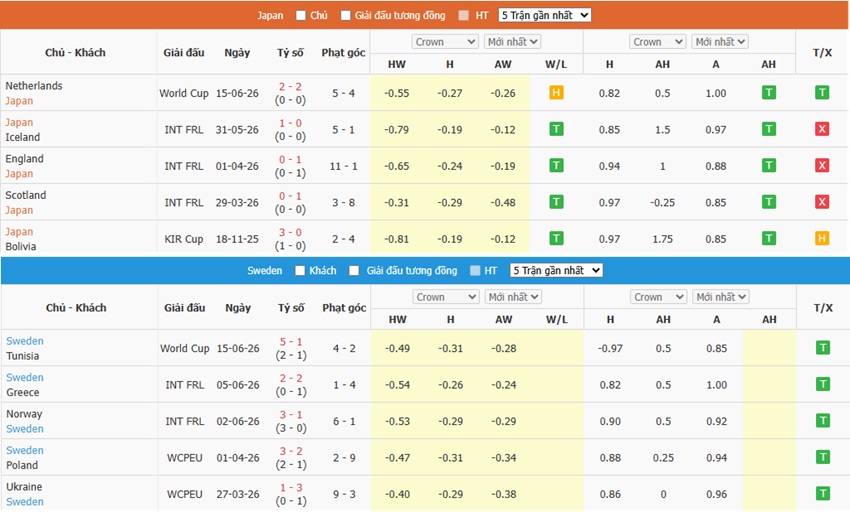Click green T T/X badge in Sweden-Greece row
850x512 pixels.
823,384
